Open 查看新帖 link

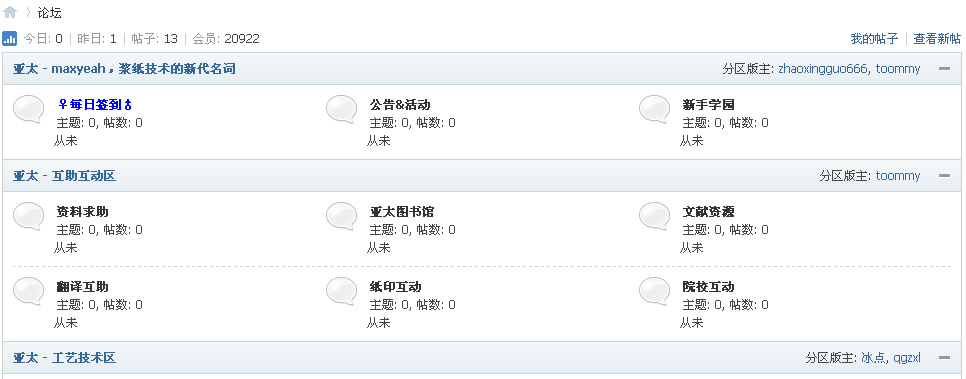(x=936, y=39)
